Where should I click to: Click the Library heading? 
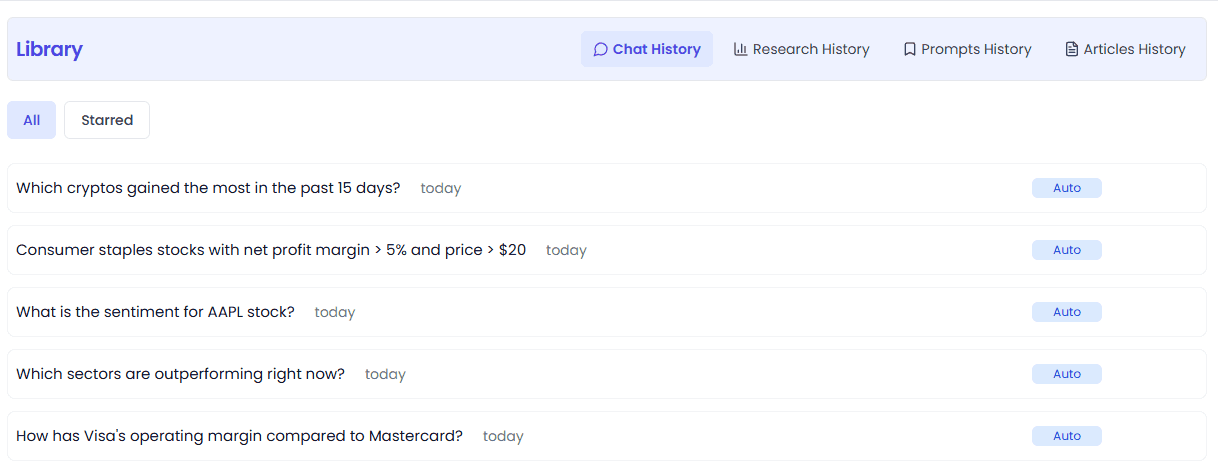point(49,49)
